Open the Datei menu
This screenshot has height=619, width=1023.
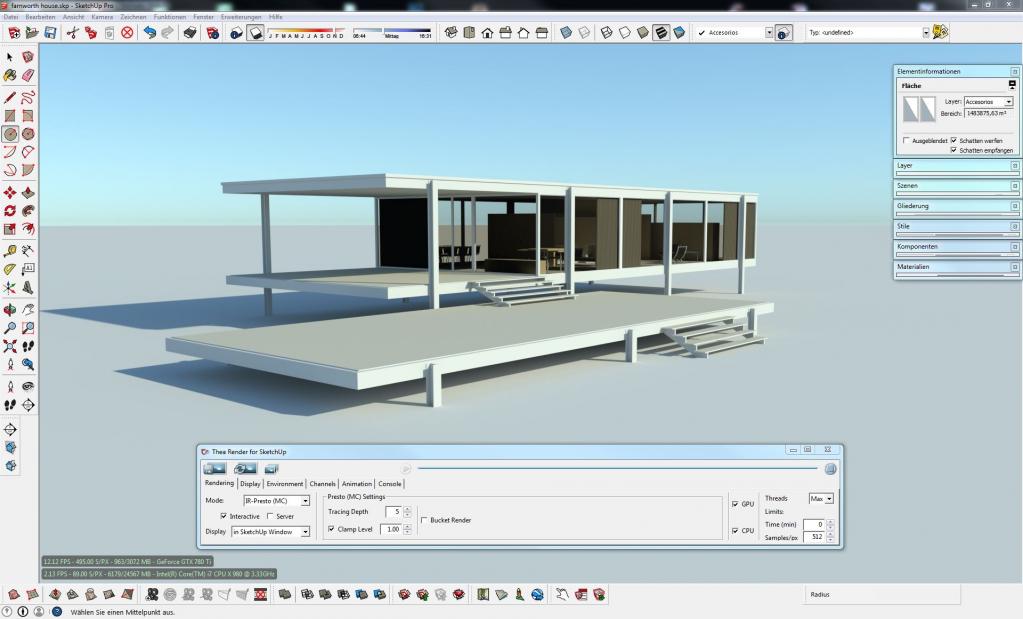[11, 17]
